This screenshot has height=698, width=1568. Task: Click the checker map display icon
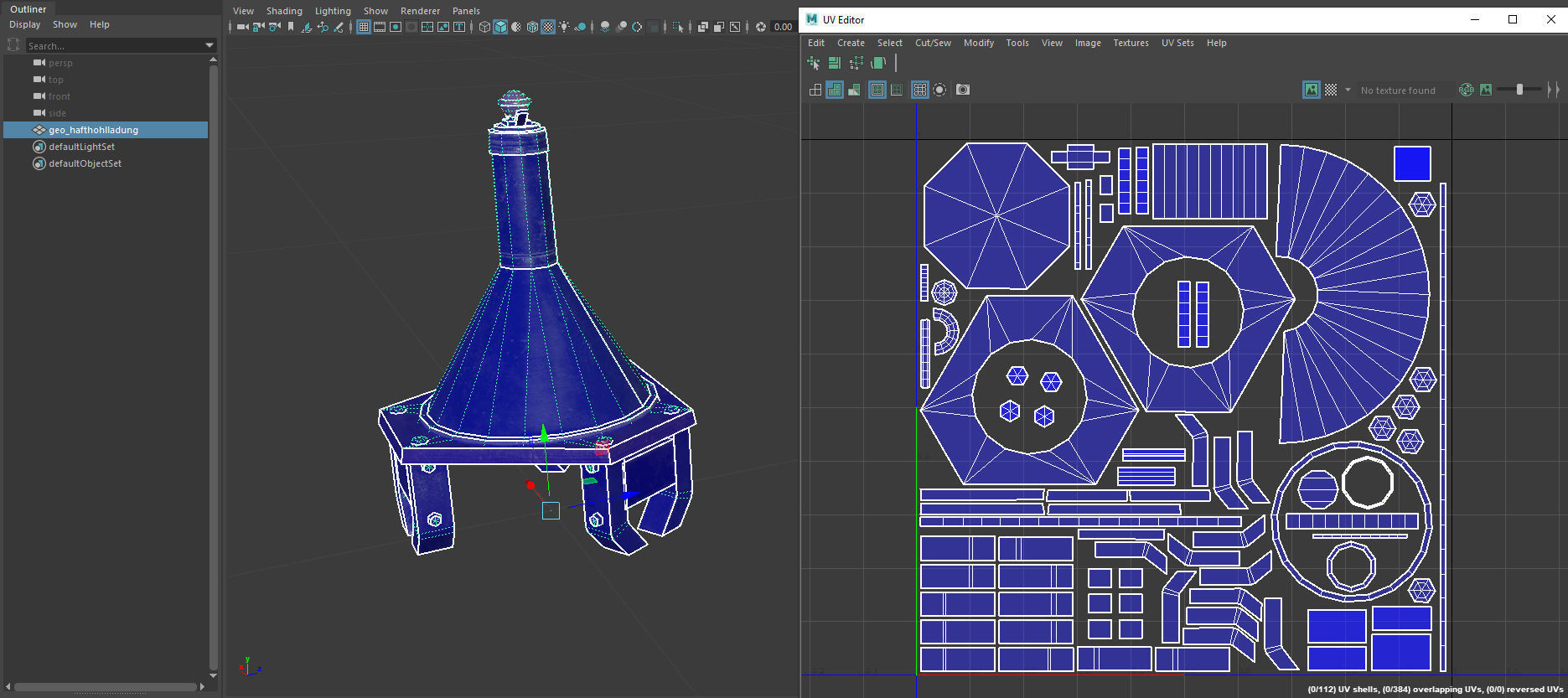click(x=1331, y=90)
